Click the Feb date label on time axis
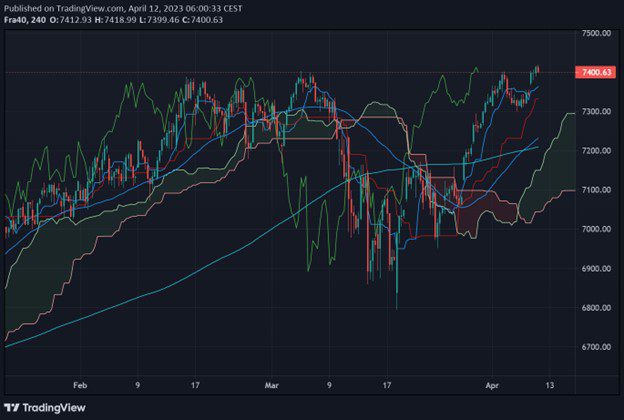 coord(80,385)
